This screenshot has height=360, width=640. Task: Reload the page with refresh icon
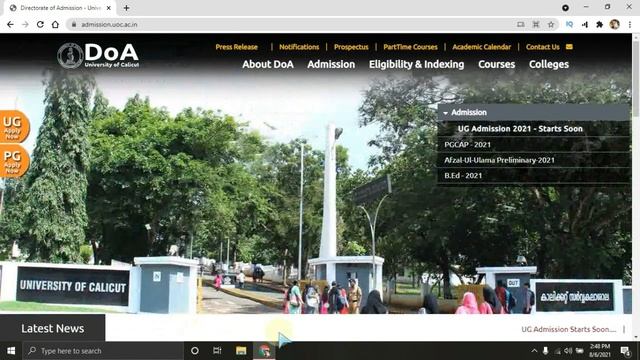(40, 24)
